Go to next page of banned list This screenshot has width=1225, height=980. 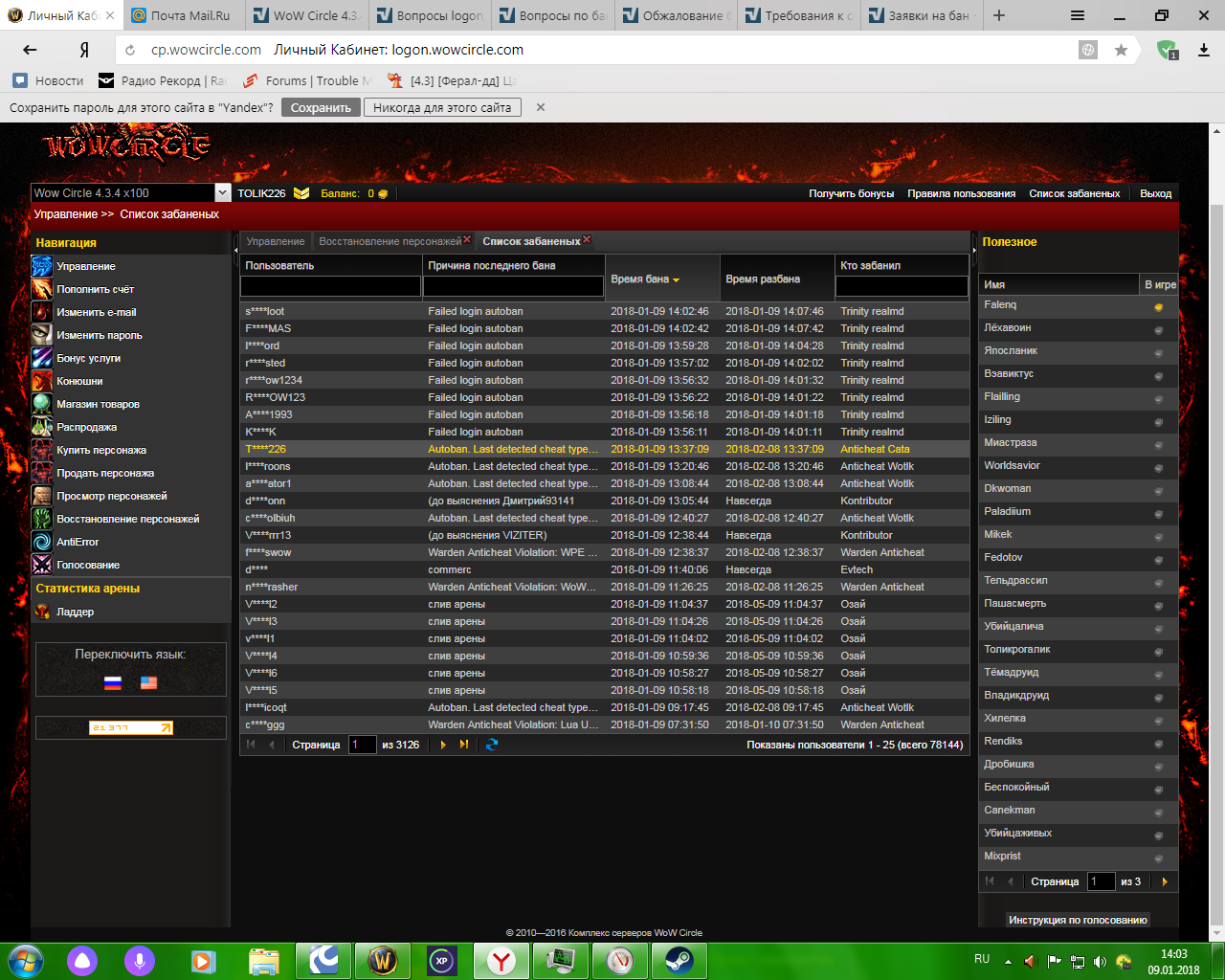pos(443,745)
